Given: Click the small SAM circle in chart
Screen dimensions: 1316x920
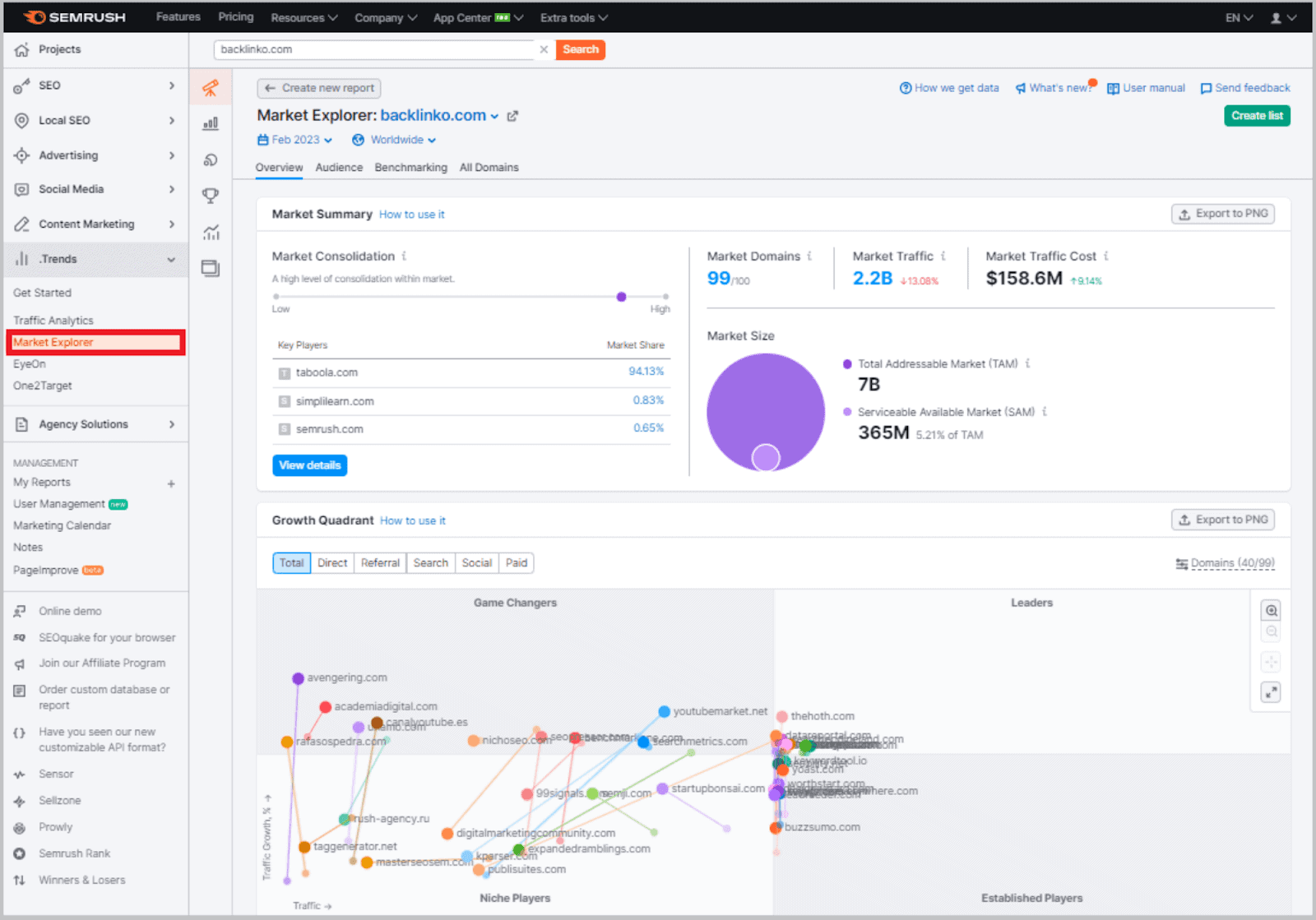Looking at the screenshot, I should click(766, 457).
